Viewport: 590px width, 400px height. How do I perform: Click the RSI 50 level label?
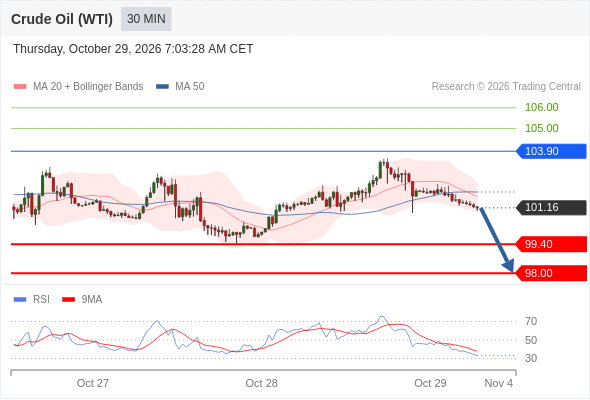click(x=531, y=340)
